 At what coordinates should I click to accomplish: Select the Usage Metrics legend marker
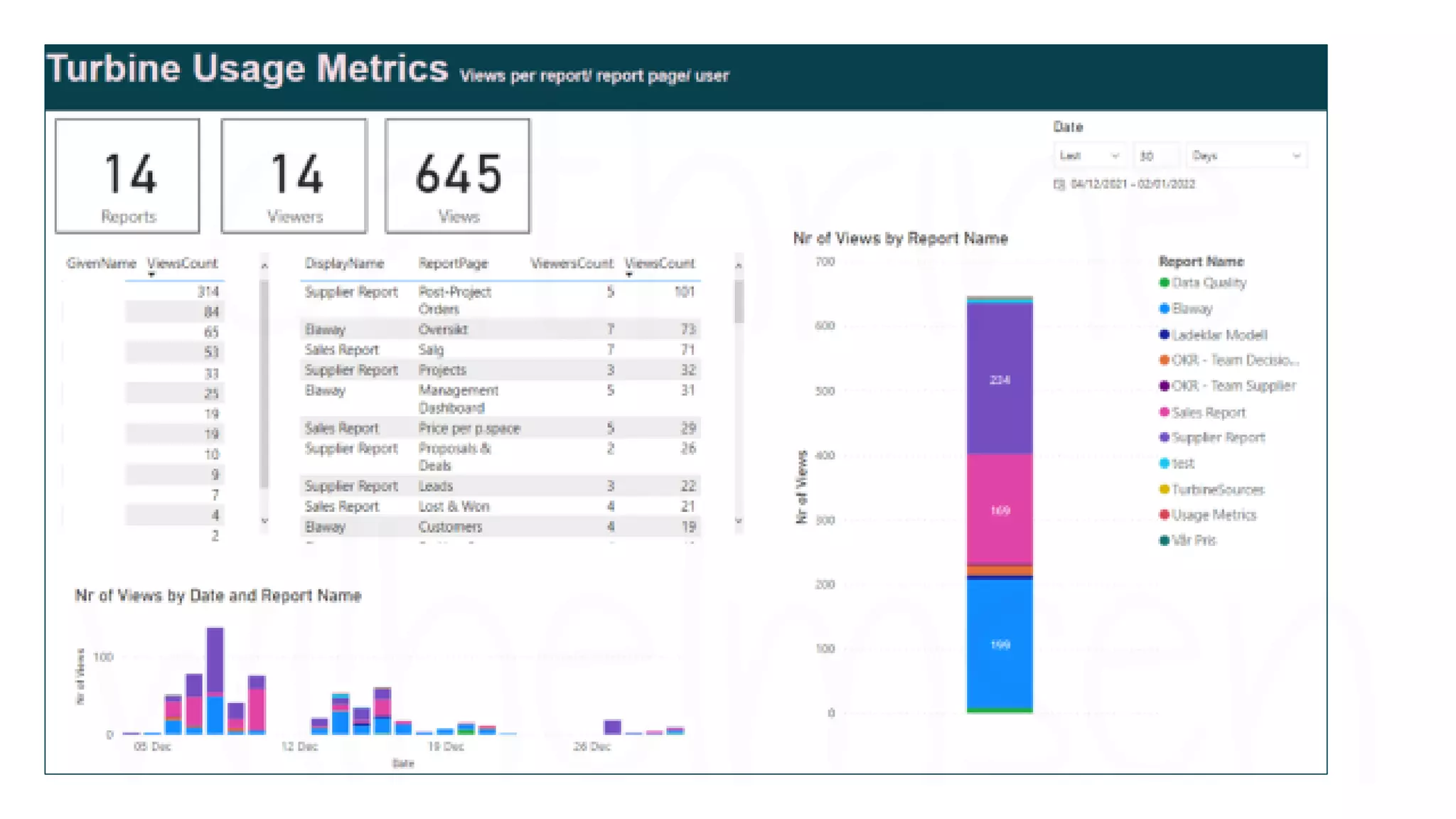click(x=1165, y=515)
